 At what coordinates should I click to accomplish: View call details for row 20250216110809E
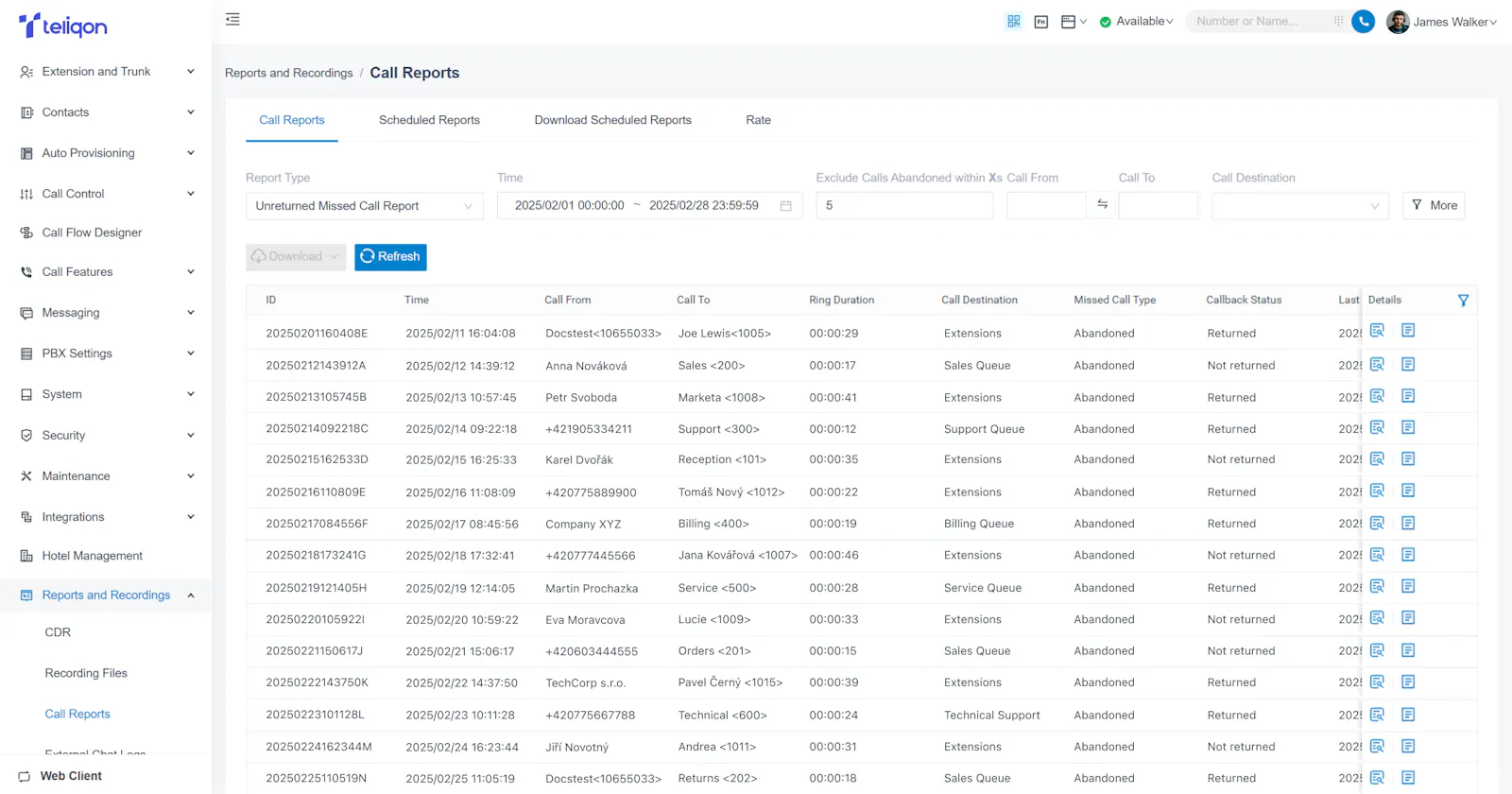pos(1377,491)
